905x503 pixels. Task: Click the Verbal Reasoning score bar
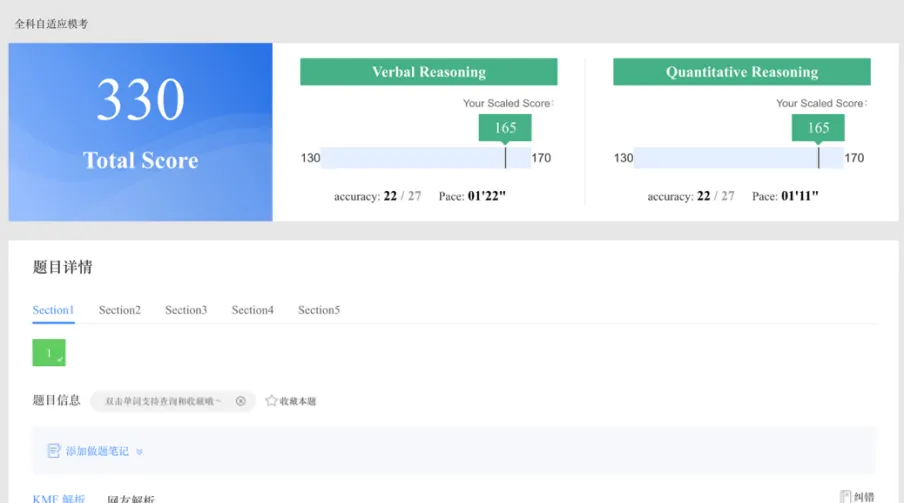pos(426,158)
